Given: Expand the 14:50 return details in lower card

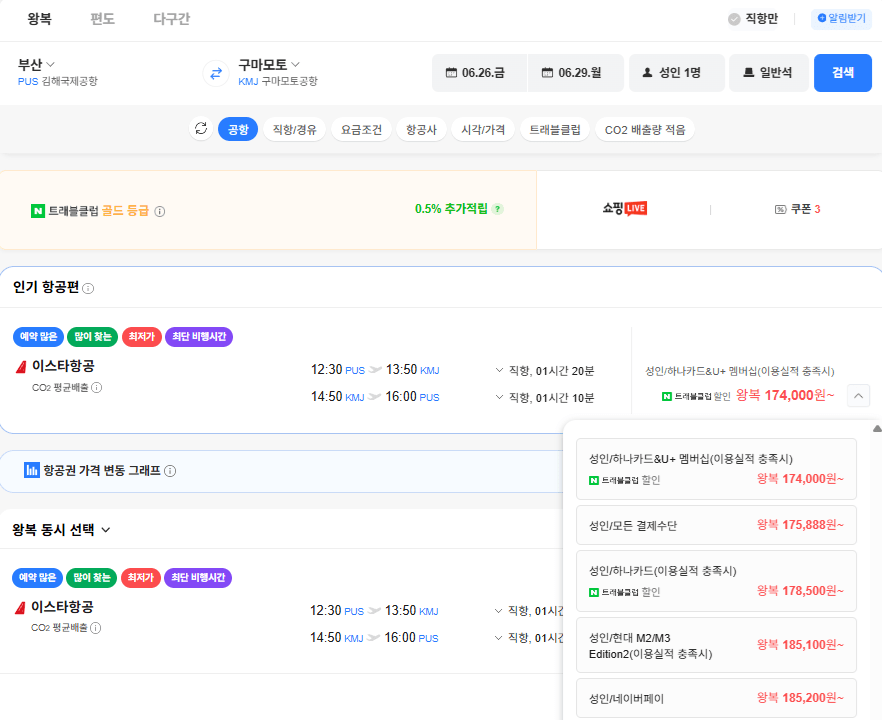Looking at the screenshot, I should [x=498, y=638].
